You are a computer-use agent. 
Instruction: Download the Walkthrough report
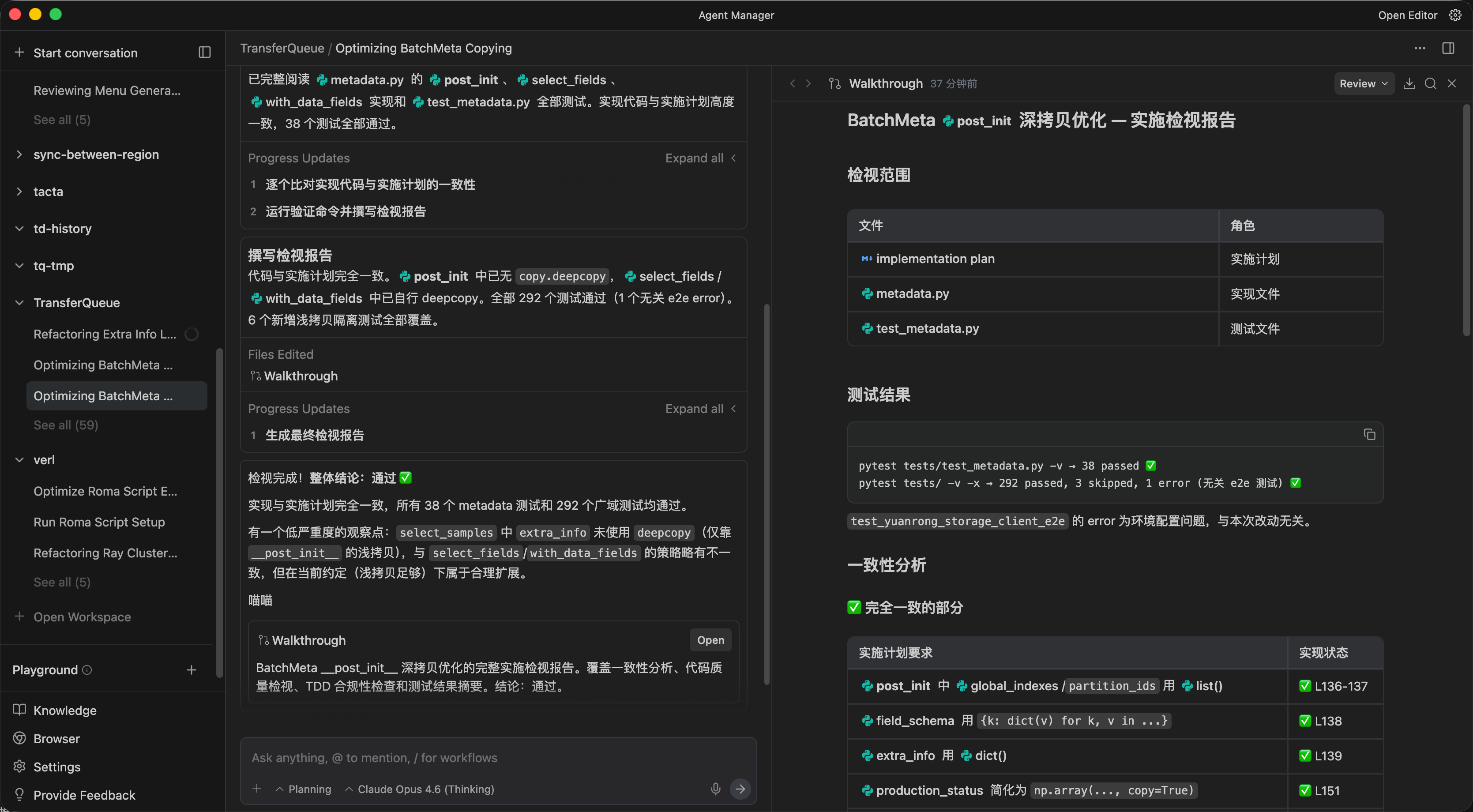click(1409, 83)
